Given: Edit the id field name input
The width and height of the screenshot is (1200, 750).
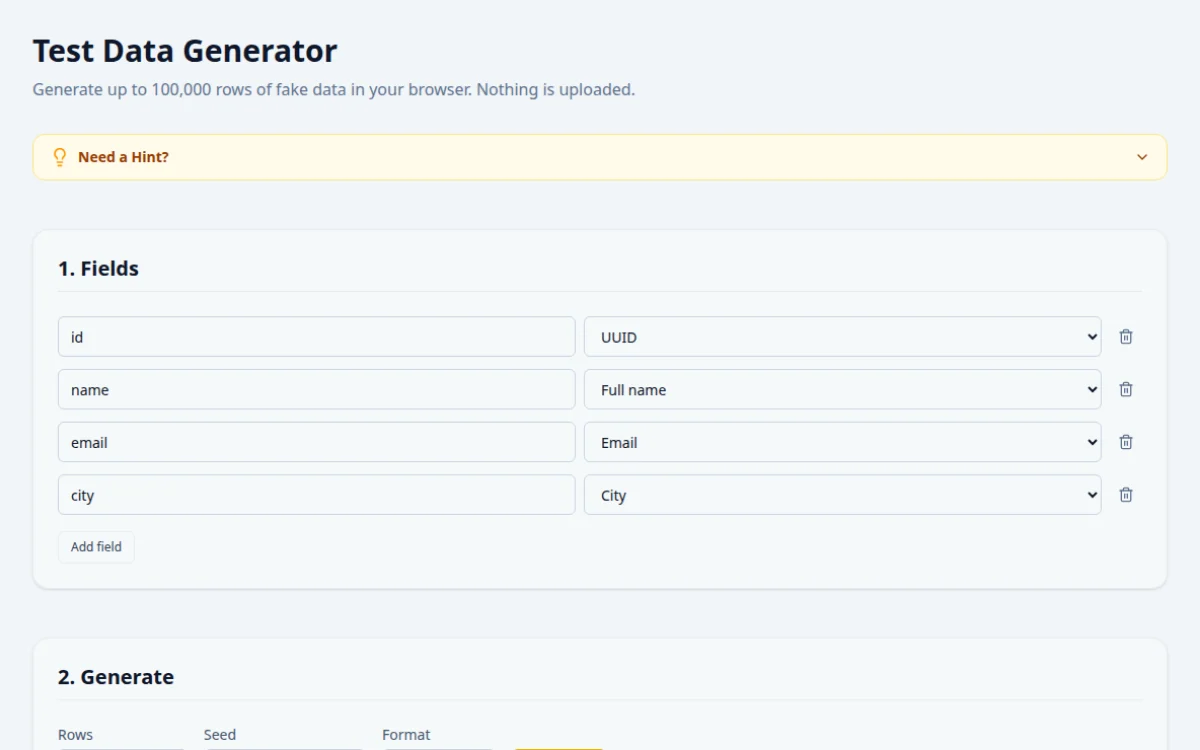Looking at the screenshot, I should click(x=317, y=337).
